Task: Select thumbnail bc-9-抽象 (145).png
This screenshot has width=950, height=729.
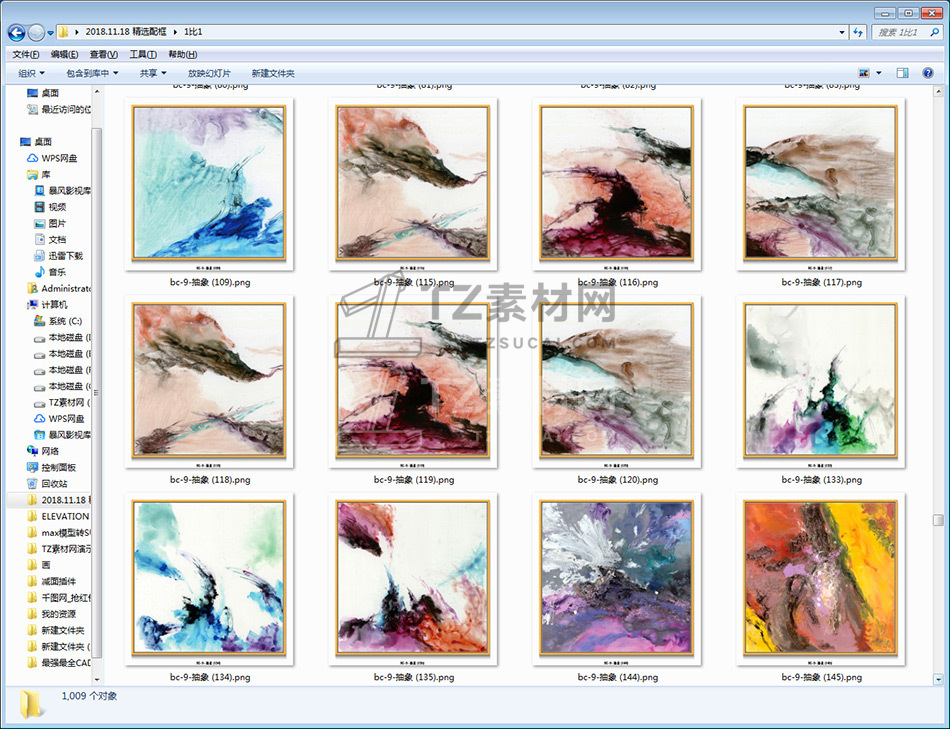Action: tap(820, 580)
